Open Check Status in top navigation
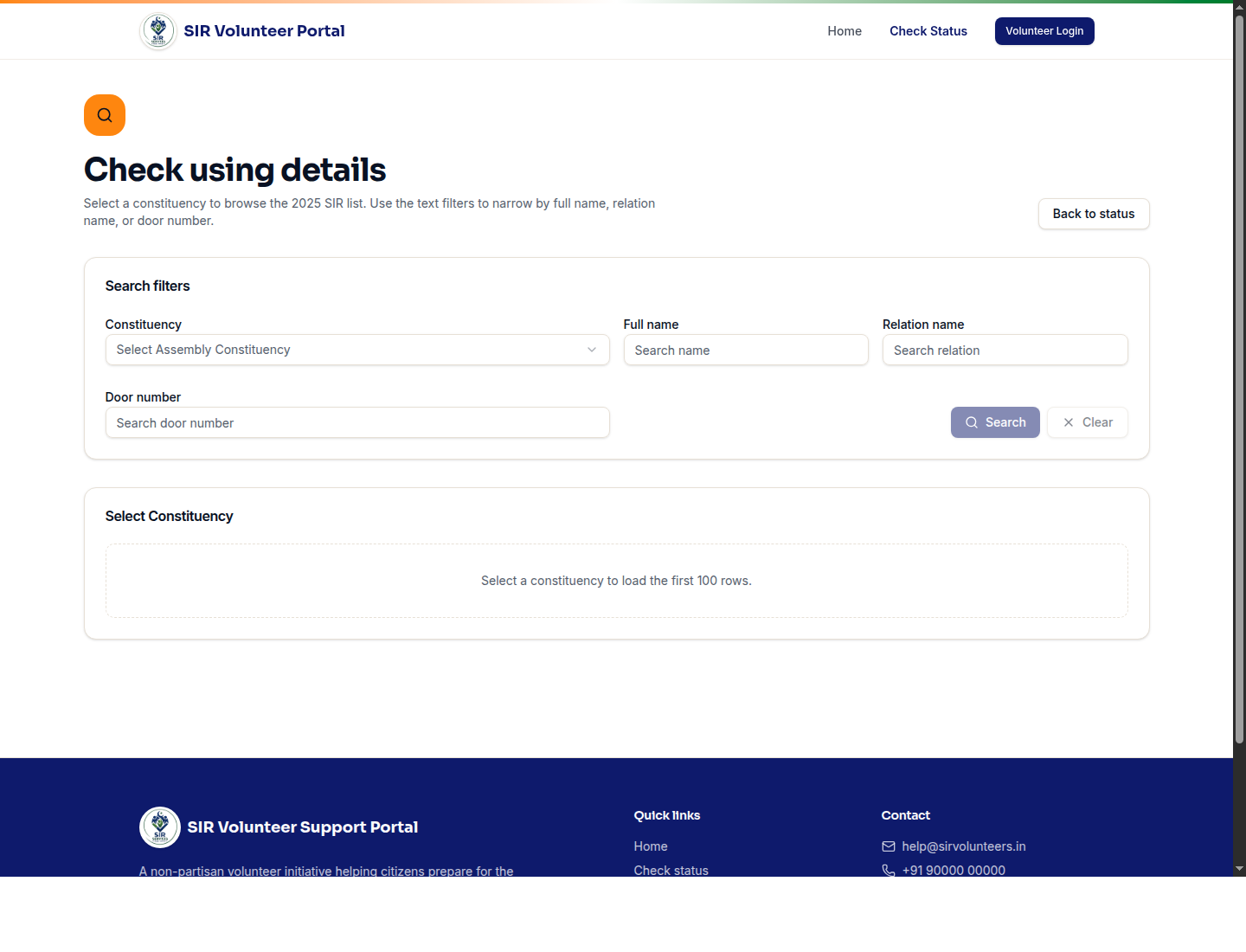This screenshot has width=1246, height=952. (928, 31)
